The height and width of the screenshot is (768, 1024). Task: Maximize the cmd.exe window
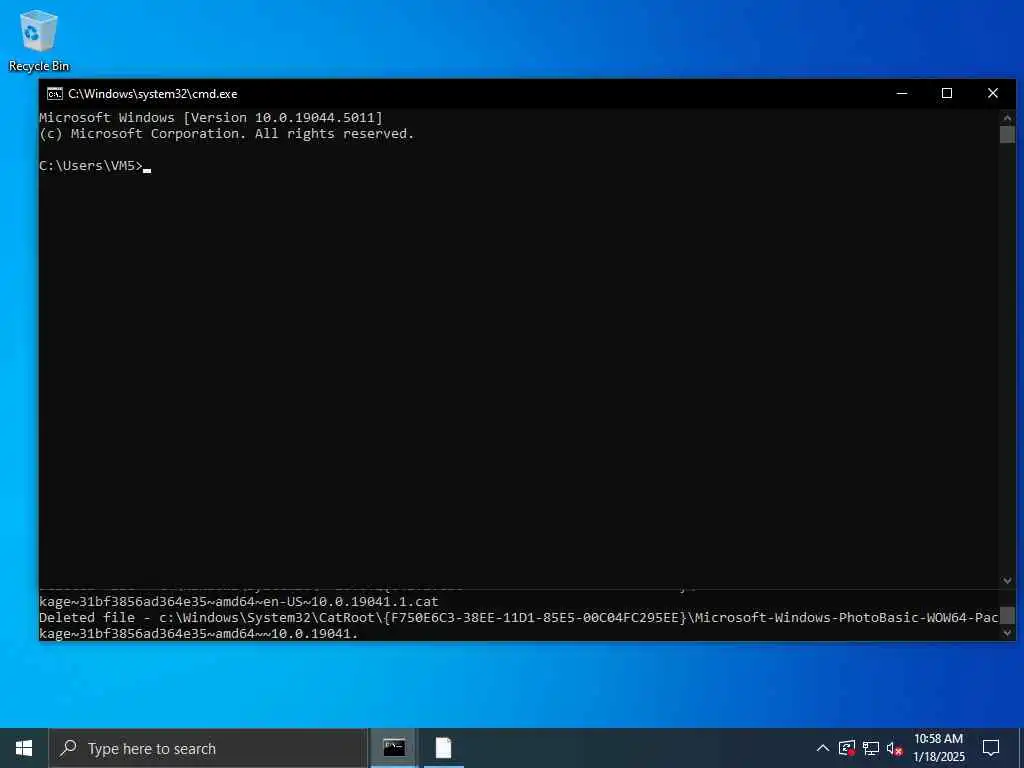[947, 93]
